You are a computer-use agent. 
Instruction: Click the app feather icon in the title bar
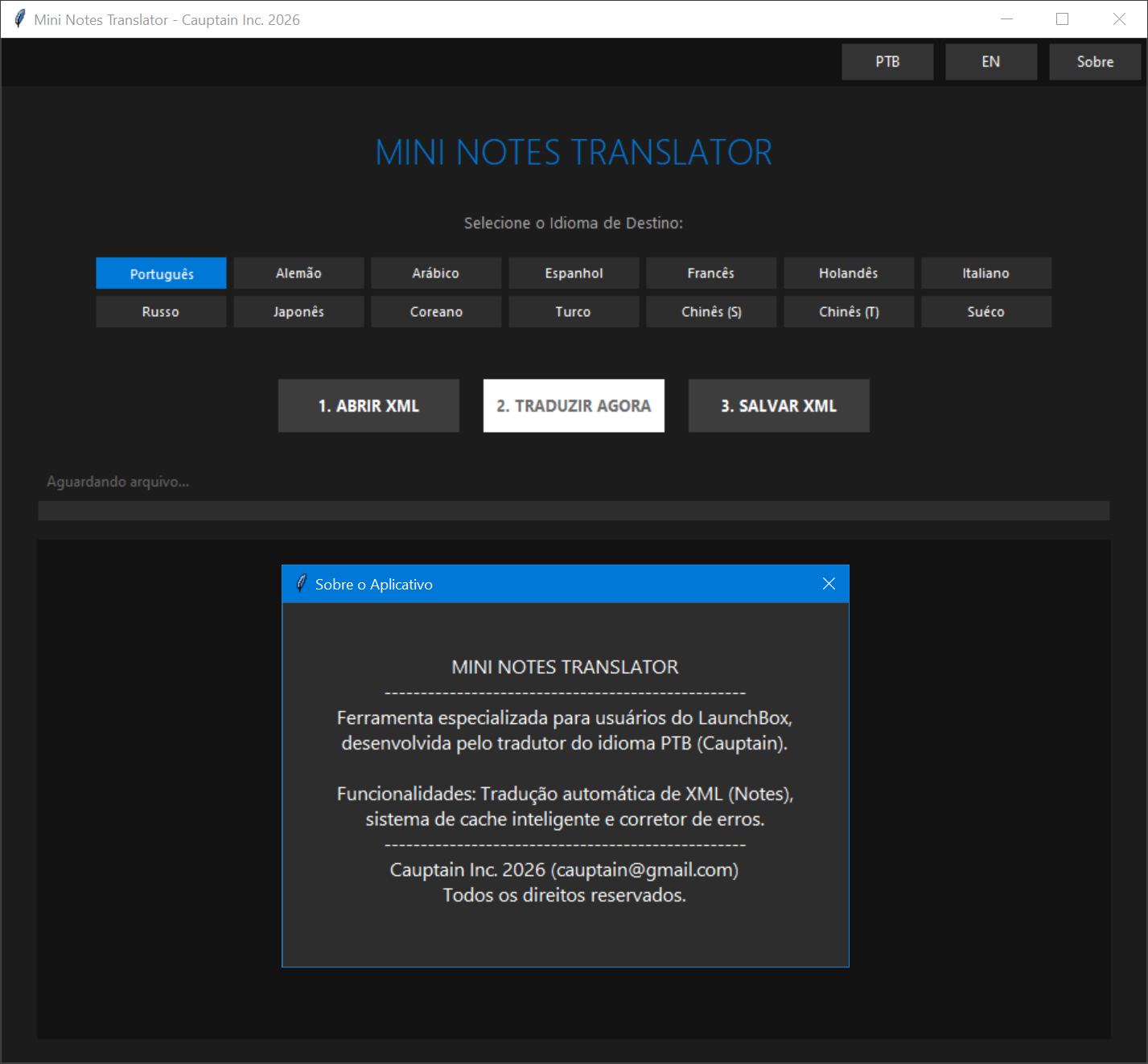point(19,19)
